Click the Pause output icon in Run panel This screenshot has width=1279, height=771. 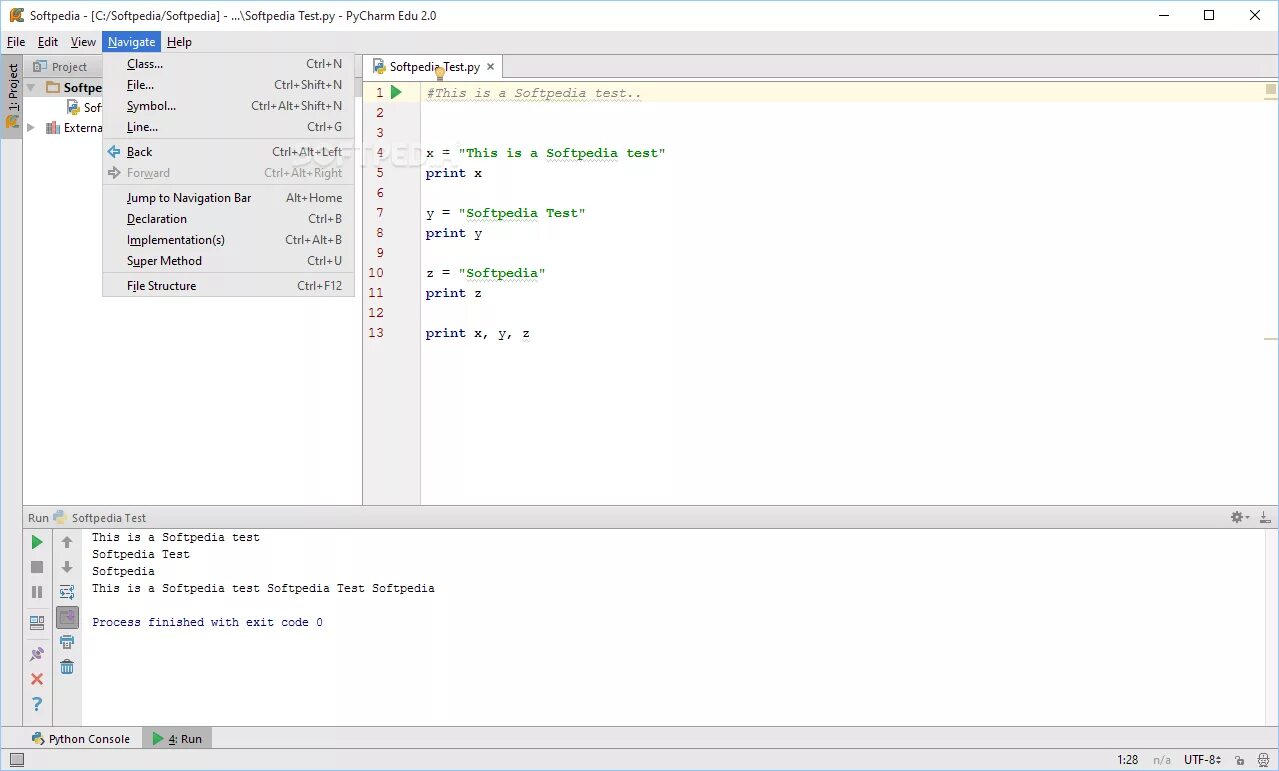pyautogui.click(x=37, y=592)
